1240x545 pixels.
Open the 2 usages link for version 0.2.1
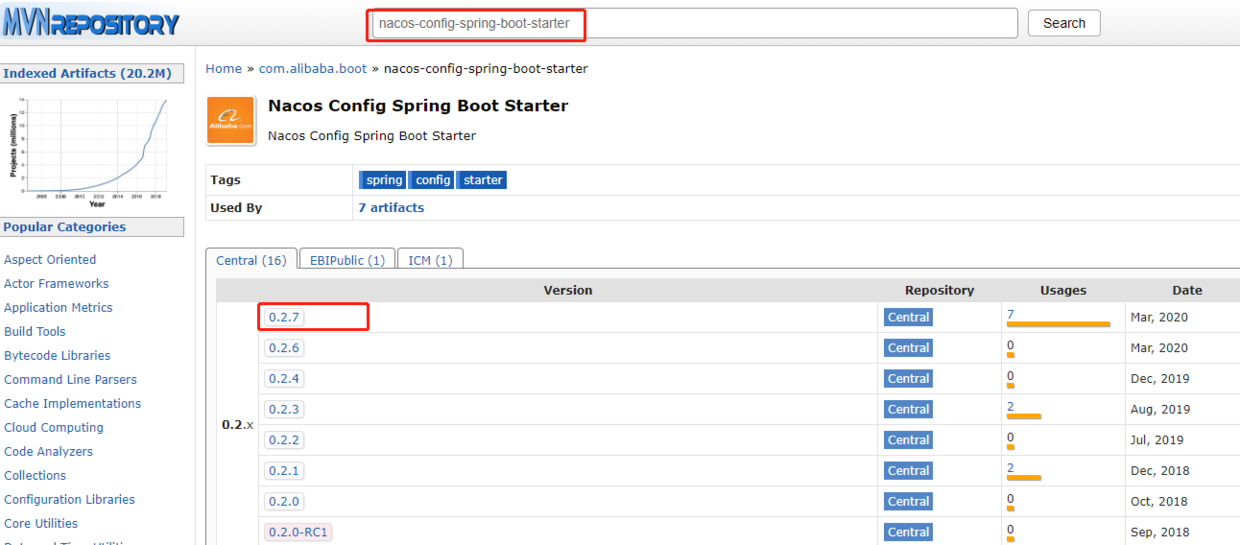pos(1010,467)
